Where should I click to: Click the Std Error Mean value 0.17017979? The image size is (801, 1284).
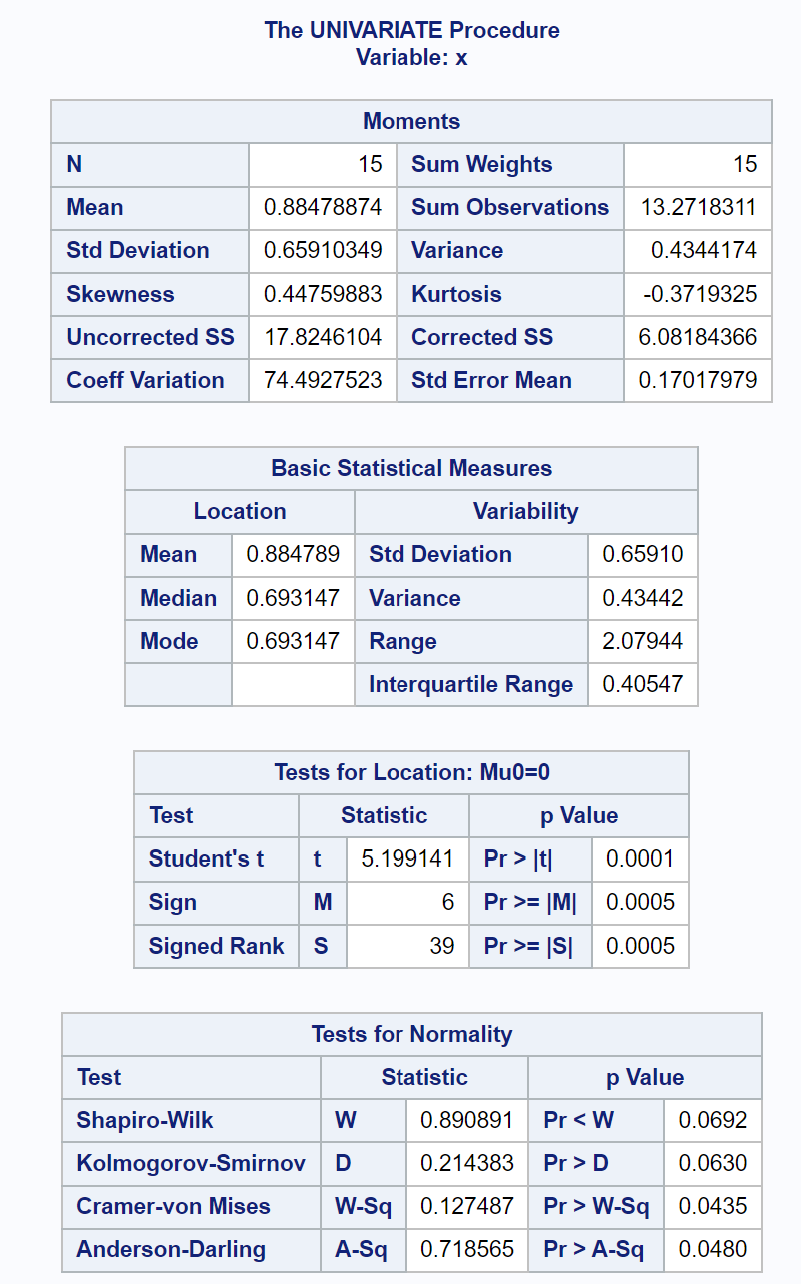point(698,381)
